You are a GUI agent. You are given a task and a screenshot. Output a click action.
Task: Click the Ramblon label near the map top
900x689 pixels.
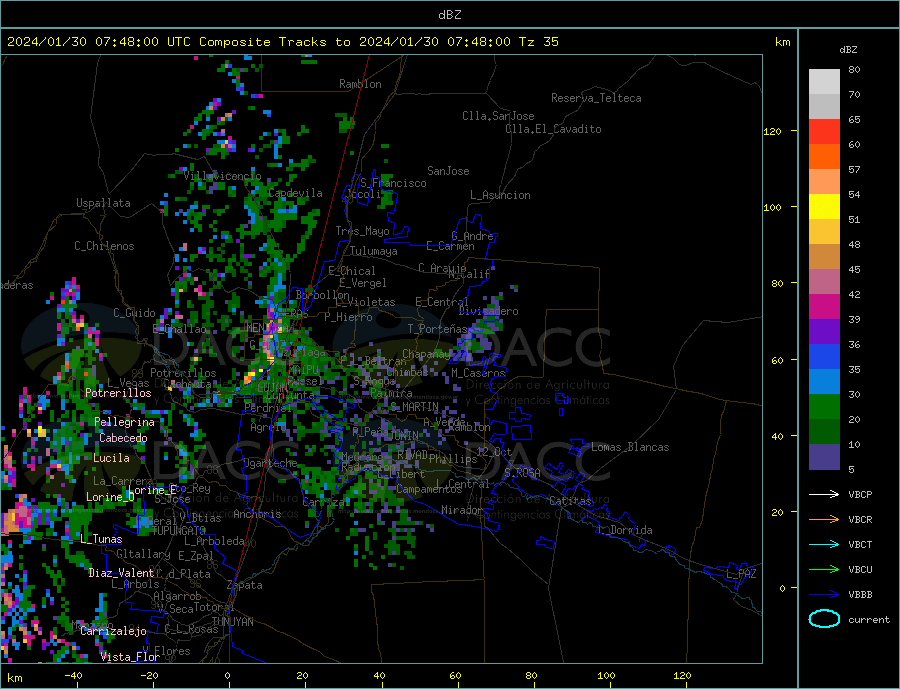coord(360,84)
